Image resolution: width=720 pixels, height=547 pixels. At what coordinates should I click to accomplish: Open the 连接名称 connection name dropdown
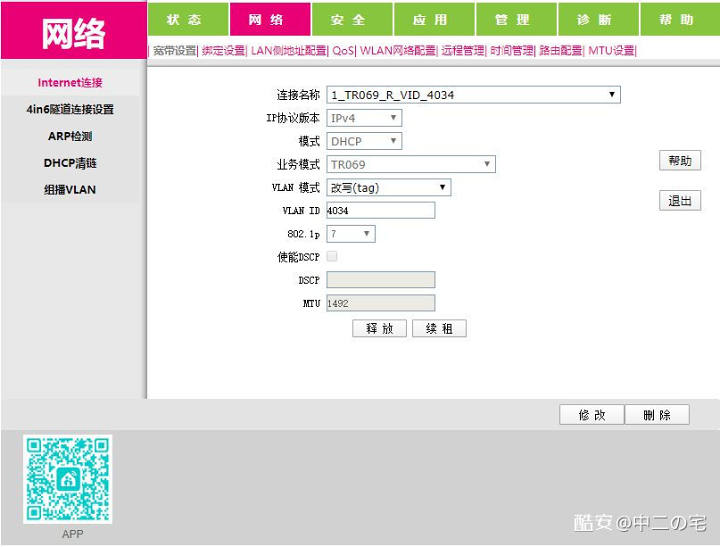tap(473, 95)
